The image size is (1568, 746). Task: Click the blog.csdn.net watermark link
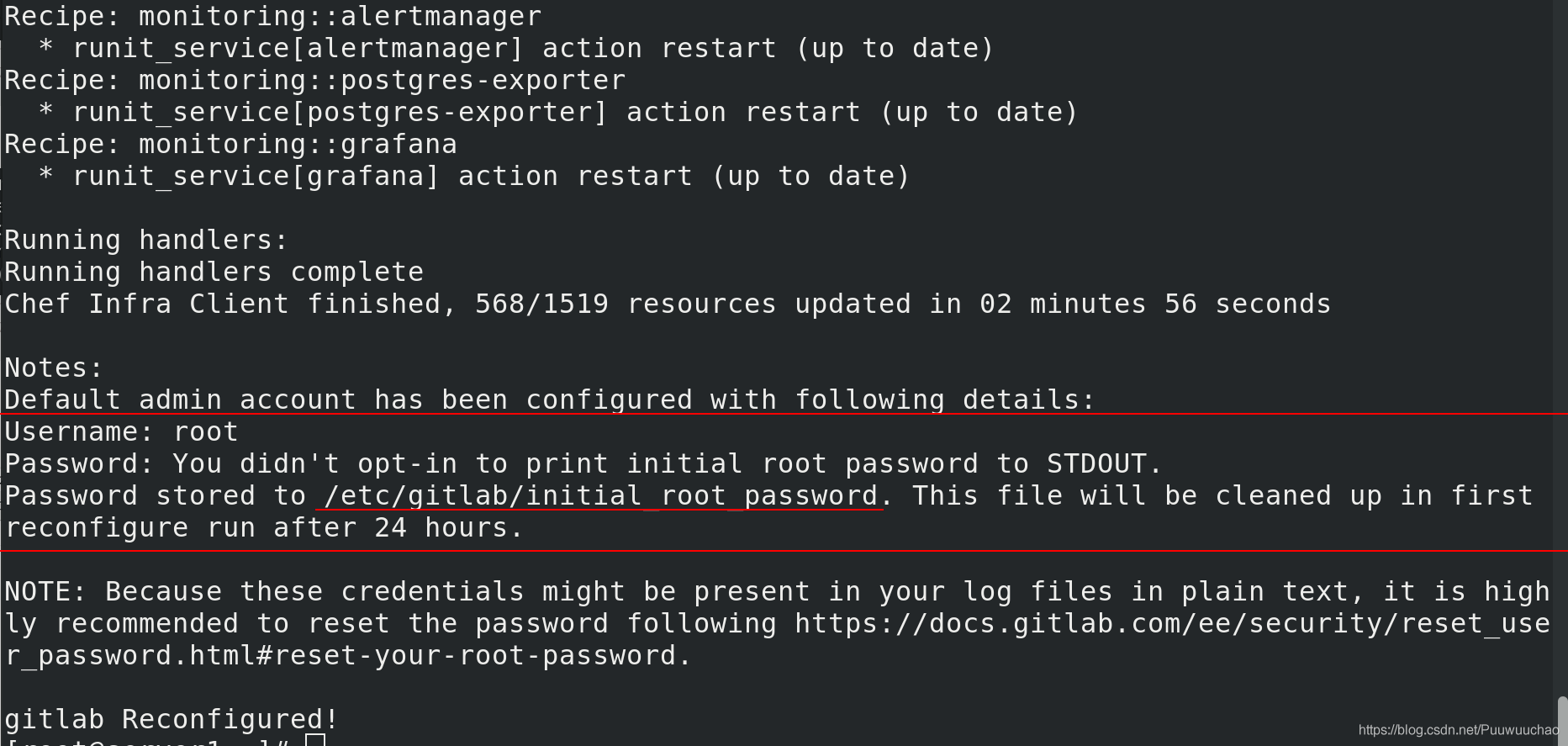(x=1458, y=730)
